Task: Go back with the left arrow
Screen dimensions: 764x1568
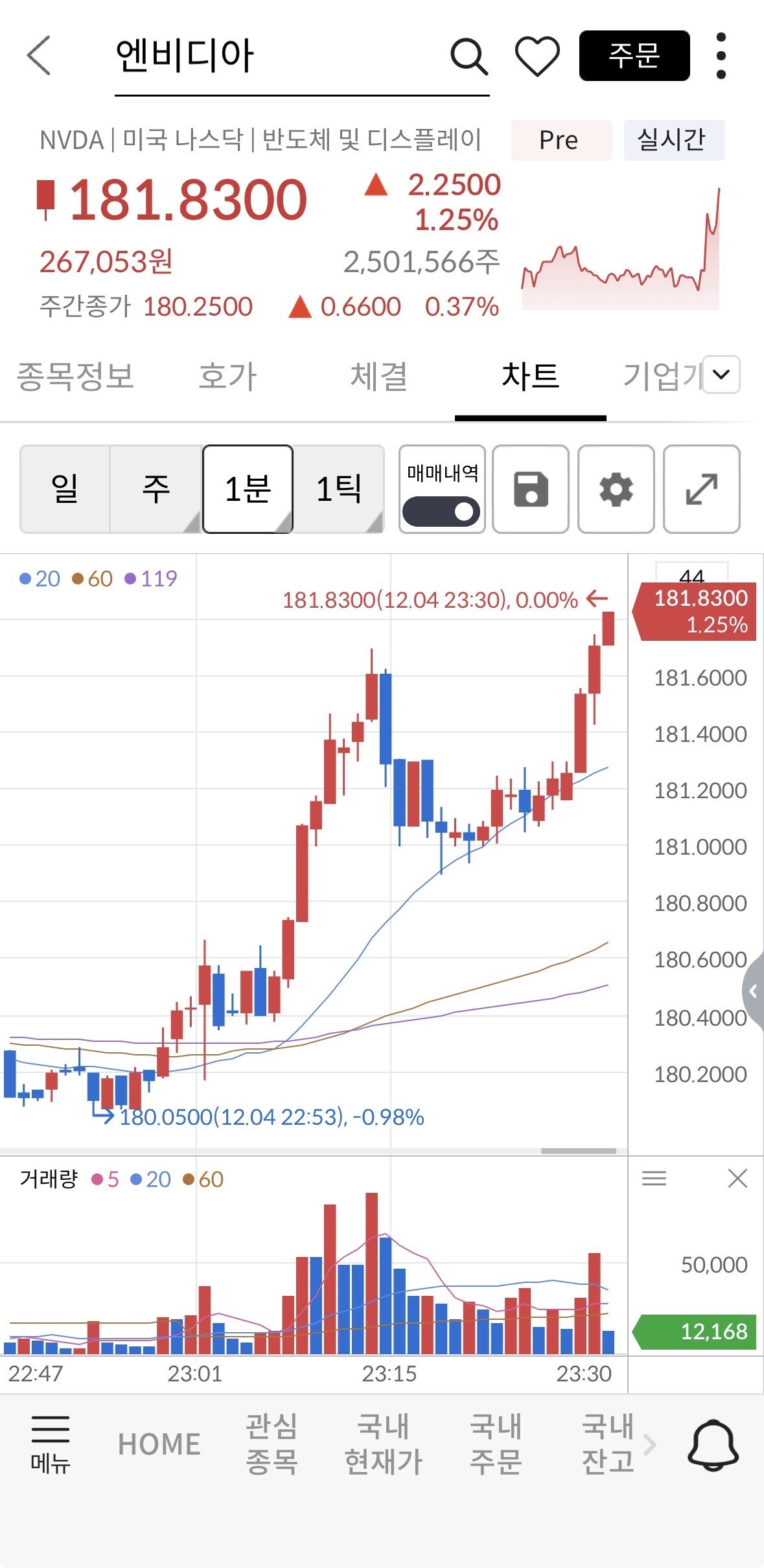Action: click(x=39, y=56)
